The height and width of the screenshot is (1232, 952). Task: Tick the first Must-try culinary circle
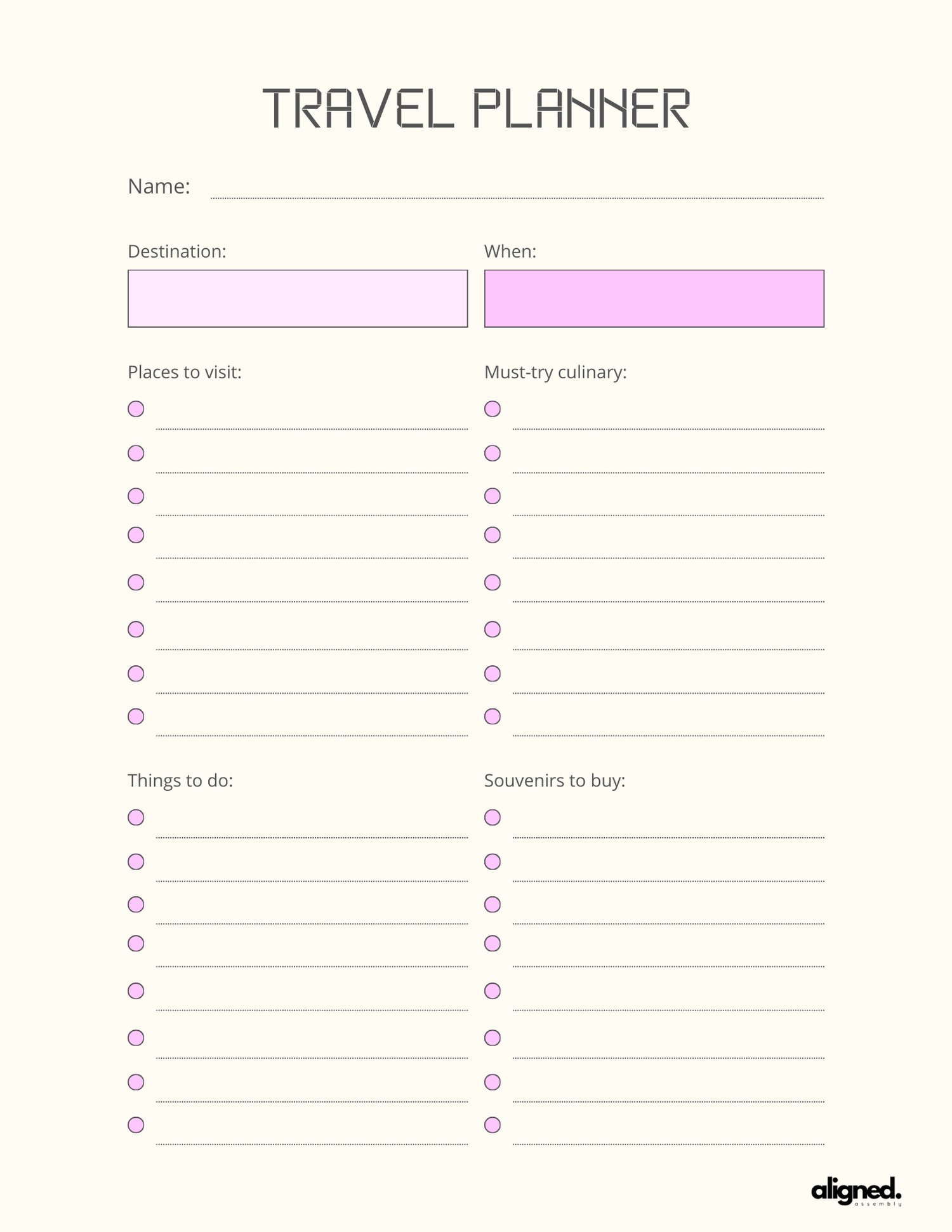tap(493, 409)
